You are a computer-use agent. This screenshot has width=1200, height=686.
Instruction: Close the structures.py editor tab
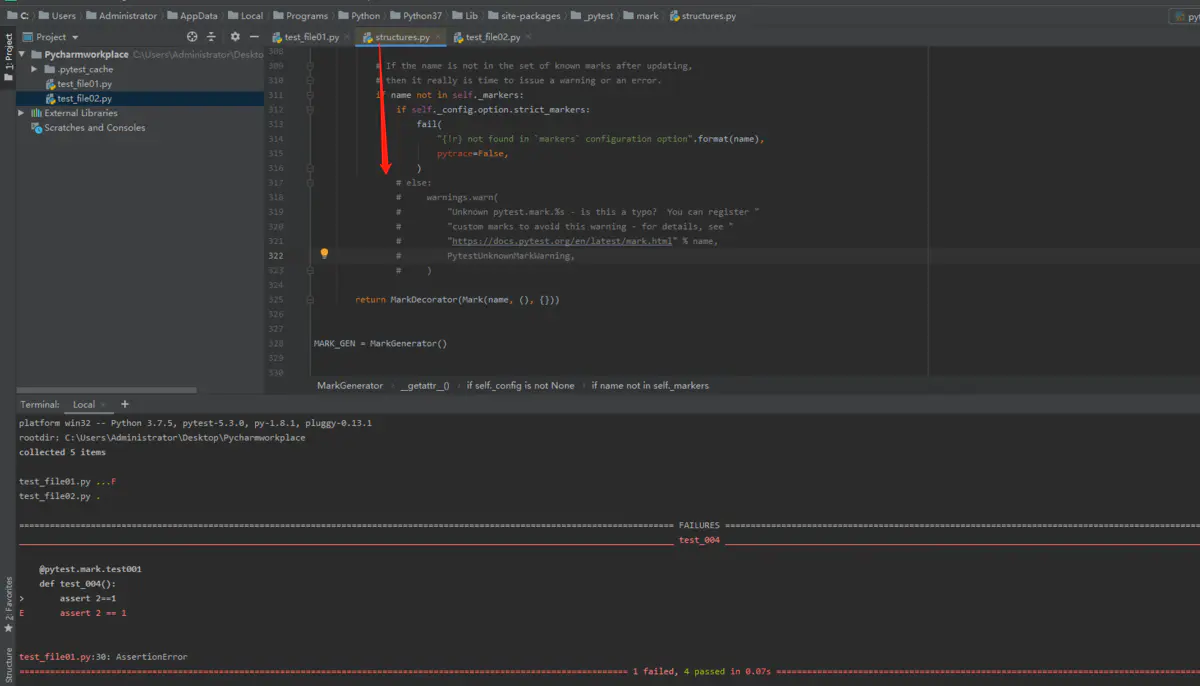[x=439, y=37]
